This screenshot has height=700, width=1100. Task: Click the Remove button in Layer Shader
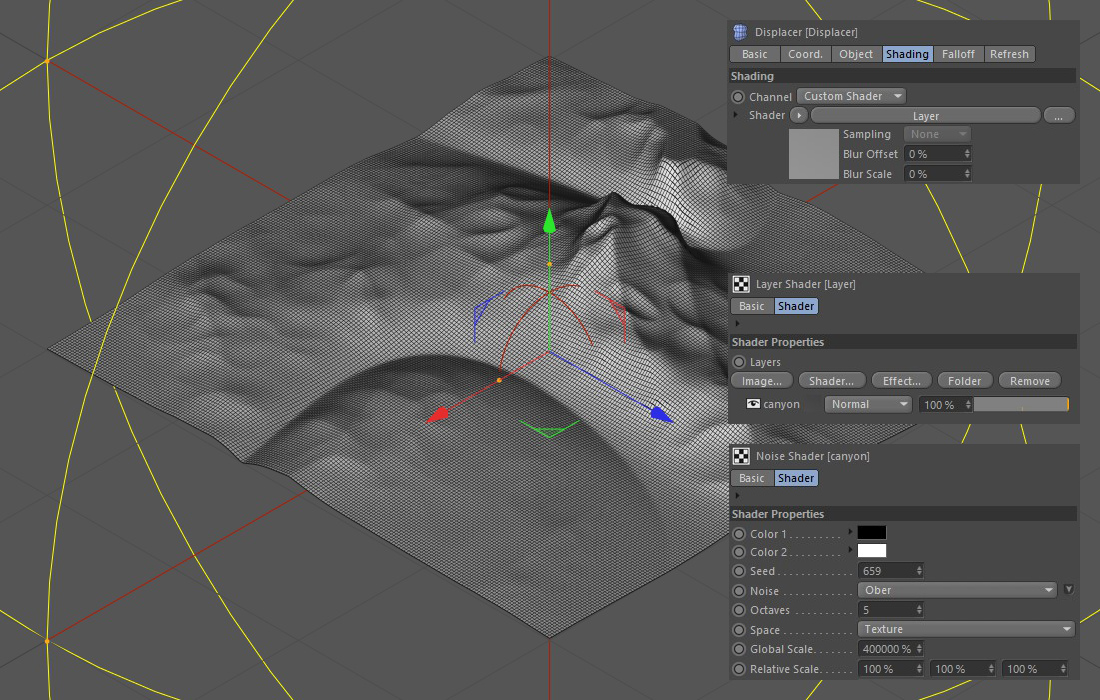[1029, 381]
